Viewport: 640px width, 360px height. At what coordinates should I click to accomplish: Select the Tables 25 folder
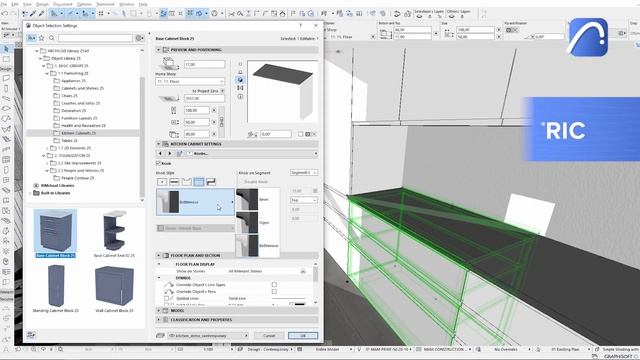(66, 140)
